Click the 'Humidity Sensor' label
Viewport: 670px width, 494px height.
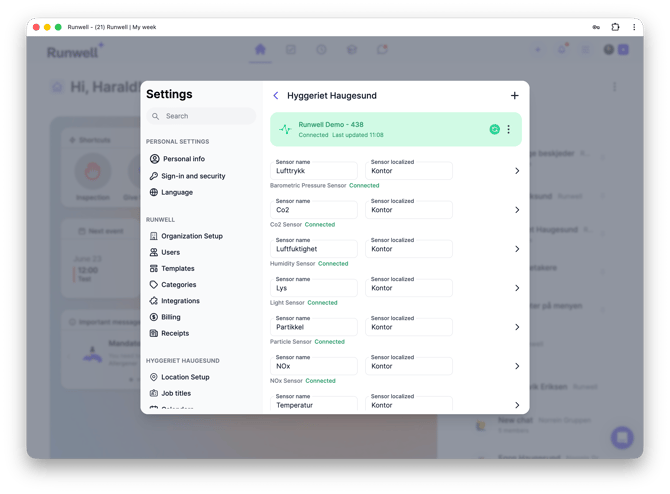tap(293, 264)
